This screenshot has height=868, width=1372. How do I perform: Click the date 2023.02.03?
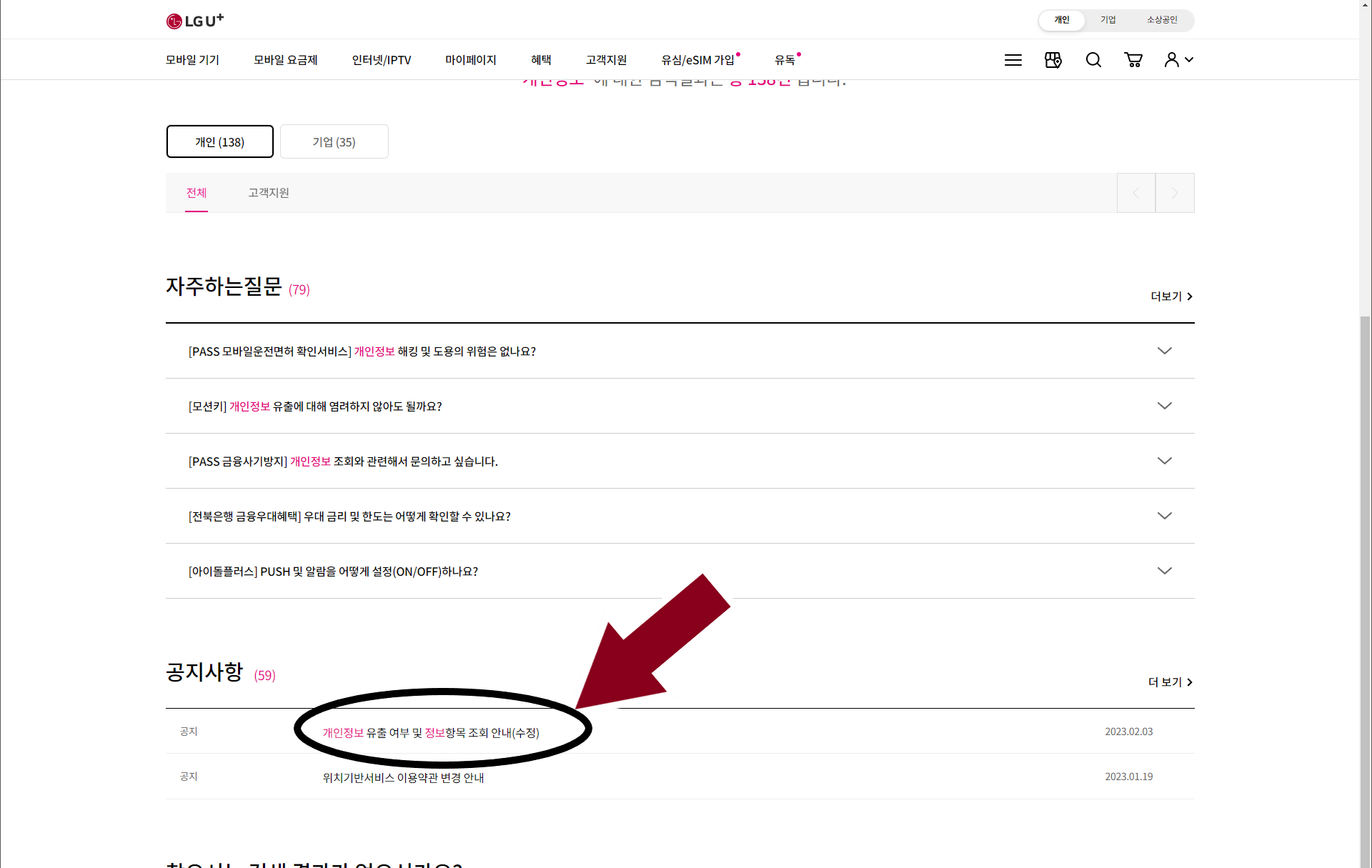[x=1129, y=732]
